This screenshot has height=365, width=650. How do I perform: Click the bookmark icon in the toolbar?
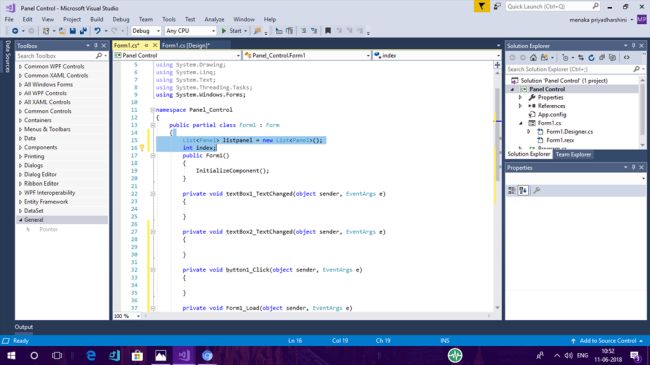[x=328, y=31]
